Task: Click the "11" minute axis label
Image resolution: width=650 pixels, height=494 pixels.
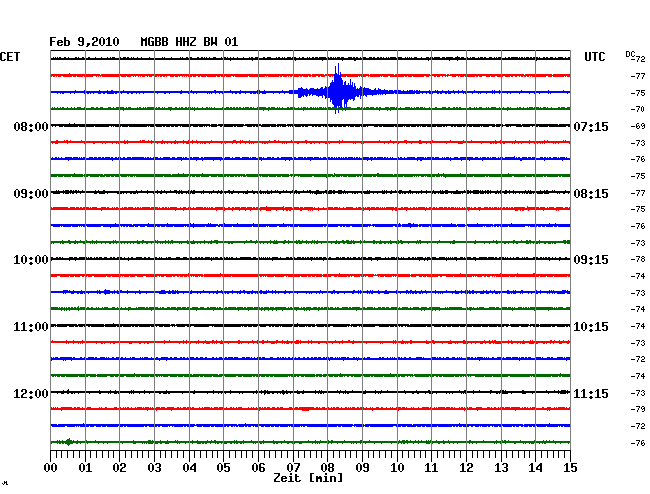Action: [x=432, y=467]
